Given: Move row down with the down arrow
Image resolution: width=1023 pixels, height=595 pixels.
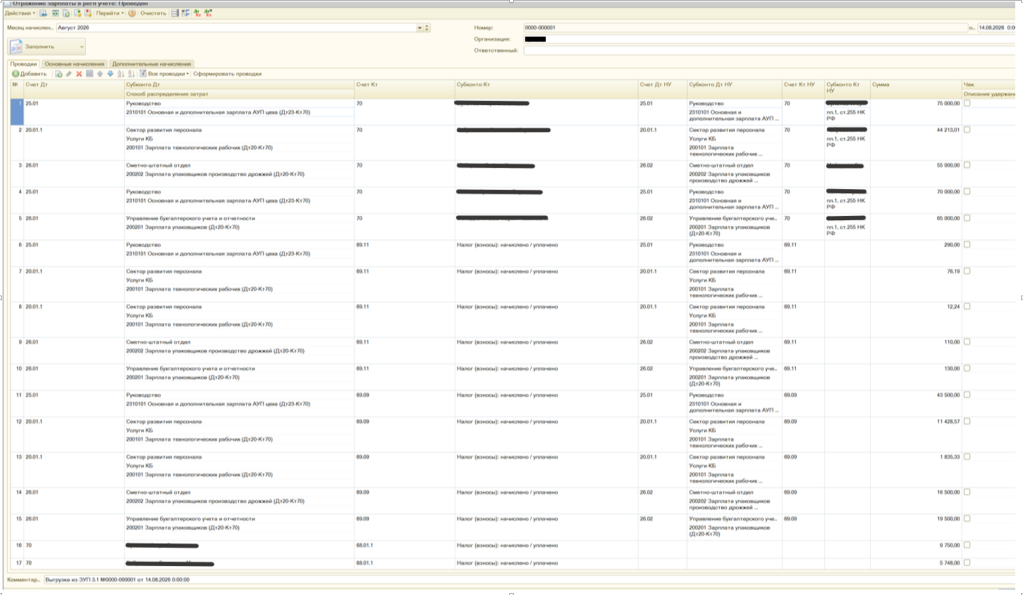Looking at the screenshot, I should click(x=110, y=74).
